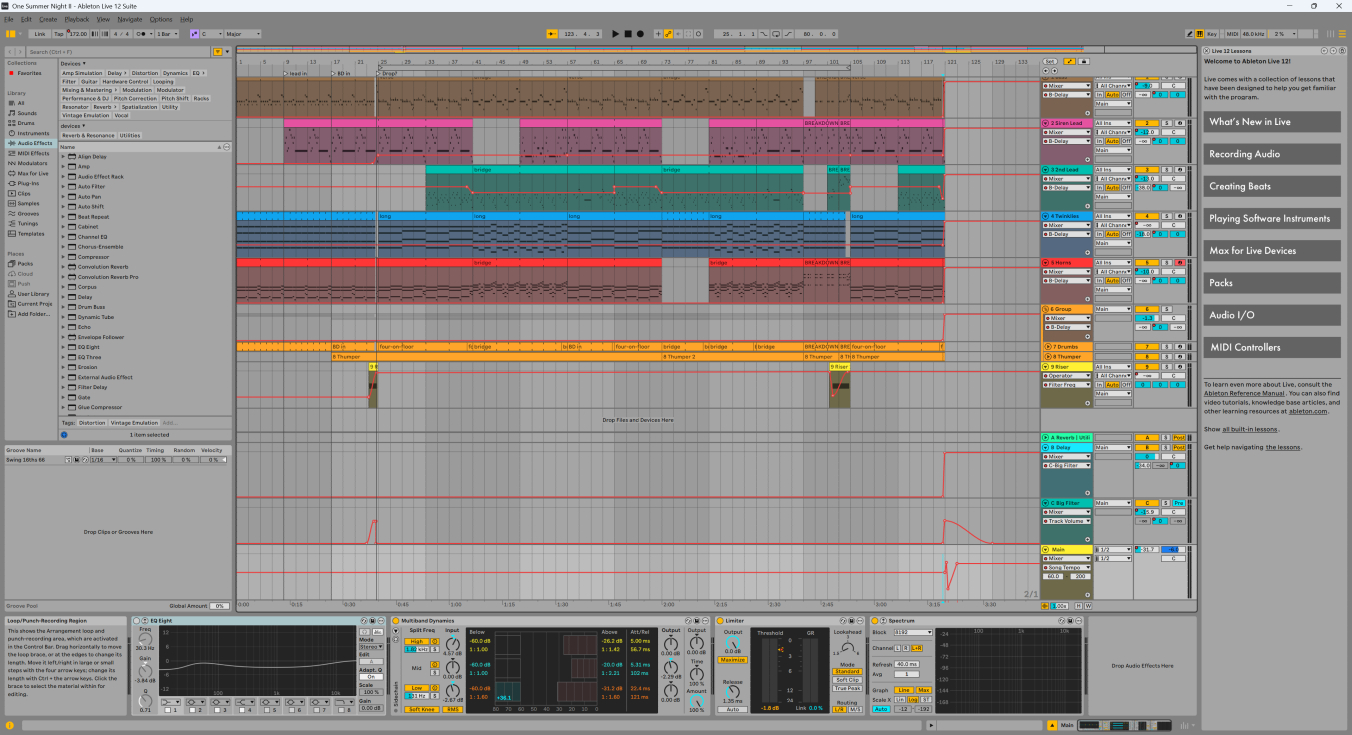Open User Library in browser Places
Screen dimensions: 1352x735
tap(33, 294)
